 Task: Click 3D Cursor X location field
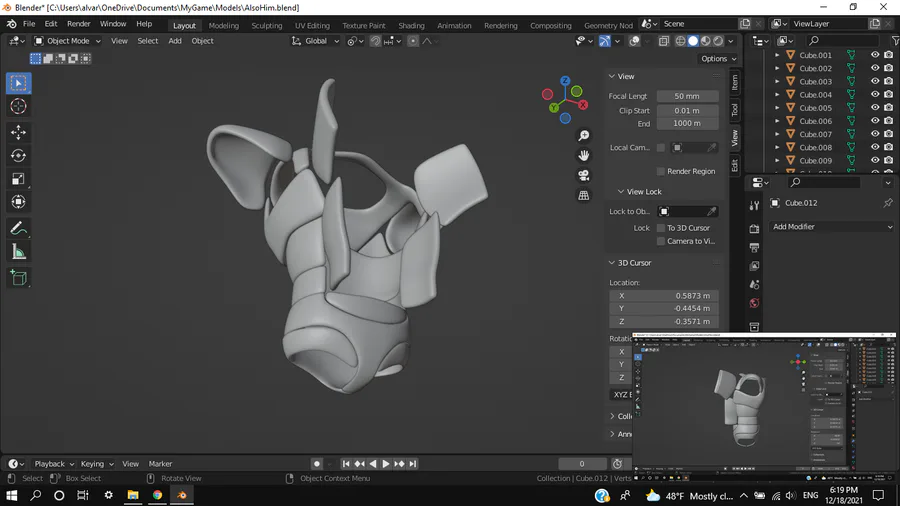tap(664, 296)
